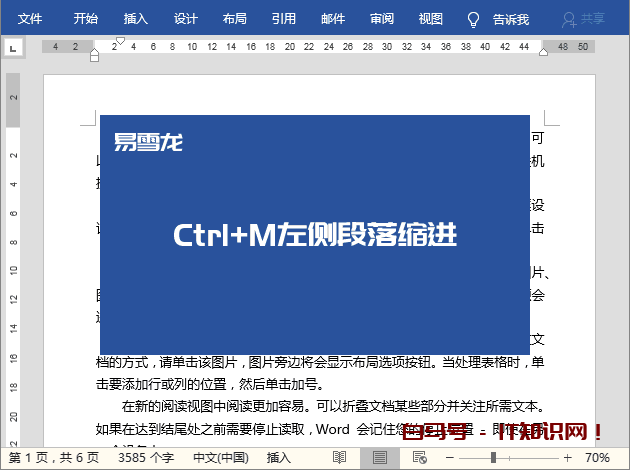630x470 pixels.
Task: Select Print Layout view icon
Action: [380, 457]
